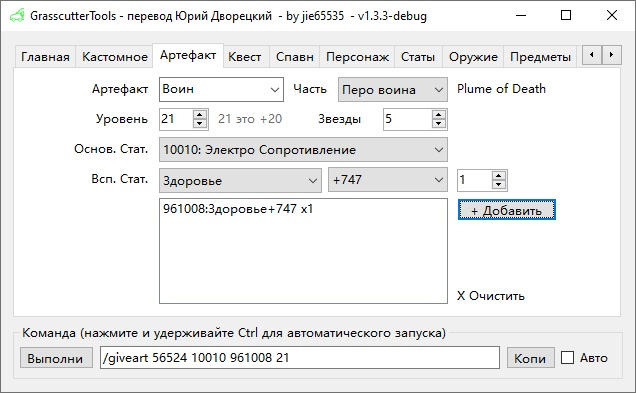The width and height of the screenshot is (636, 393).
Task: Close the GrasscutterTools window
Action: (x=612, y=15)
